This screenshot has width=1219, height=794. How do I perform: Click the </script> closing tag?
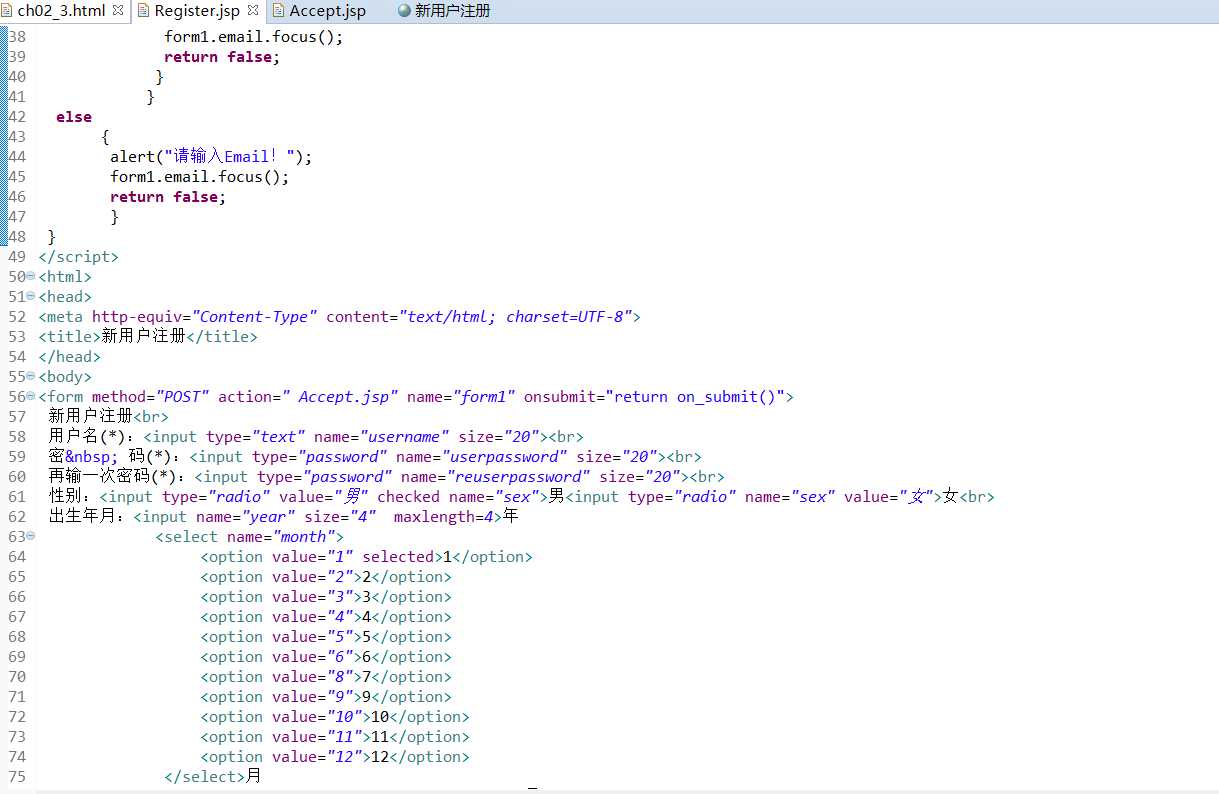[79, 257]
